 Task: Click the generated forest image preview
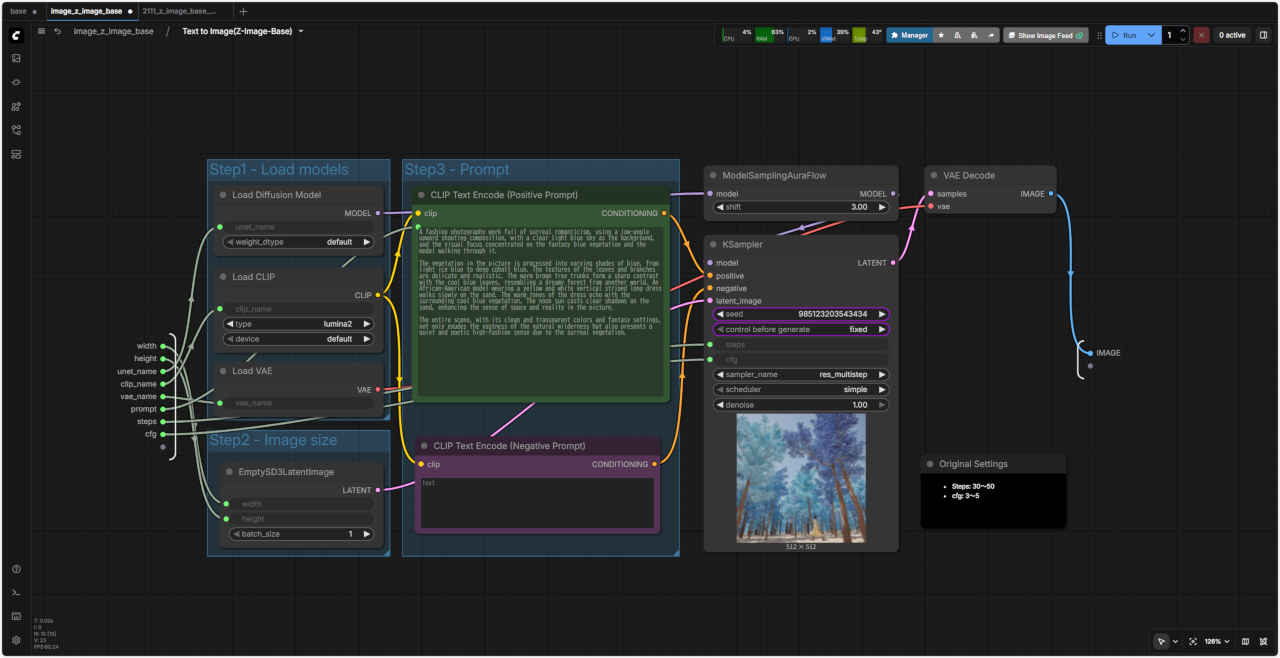tap(800, 478)
